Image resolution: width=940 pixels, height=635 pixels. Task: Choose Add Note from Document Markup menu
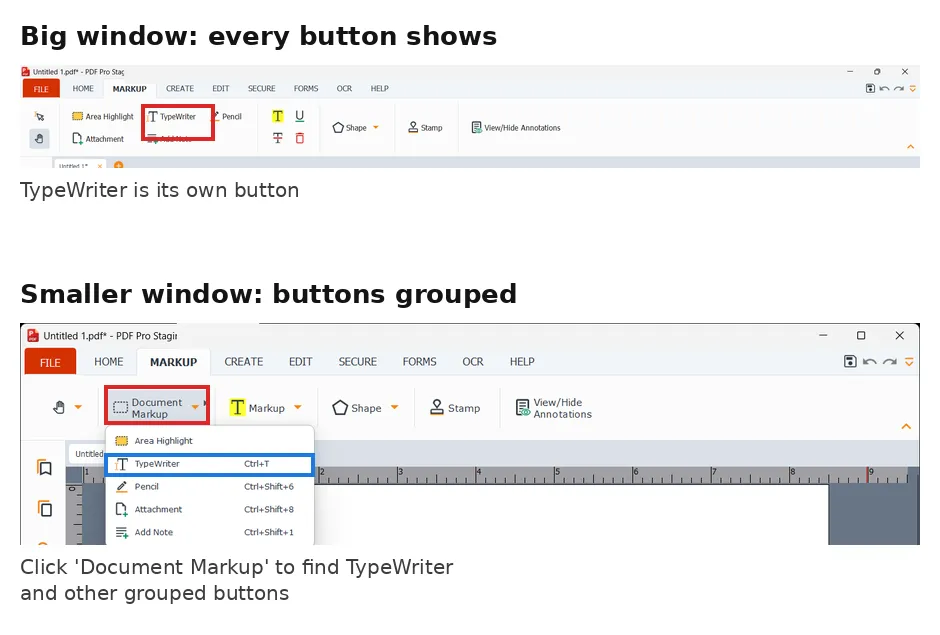tap(210, 532)
